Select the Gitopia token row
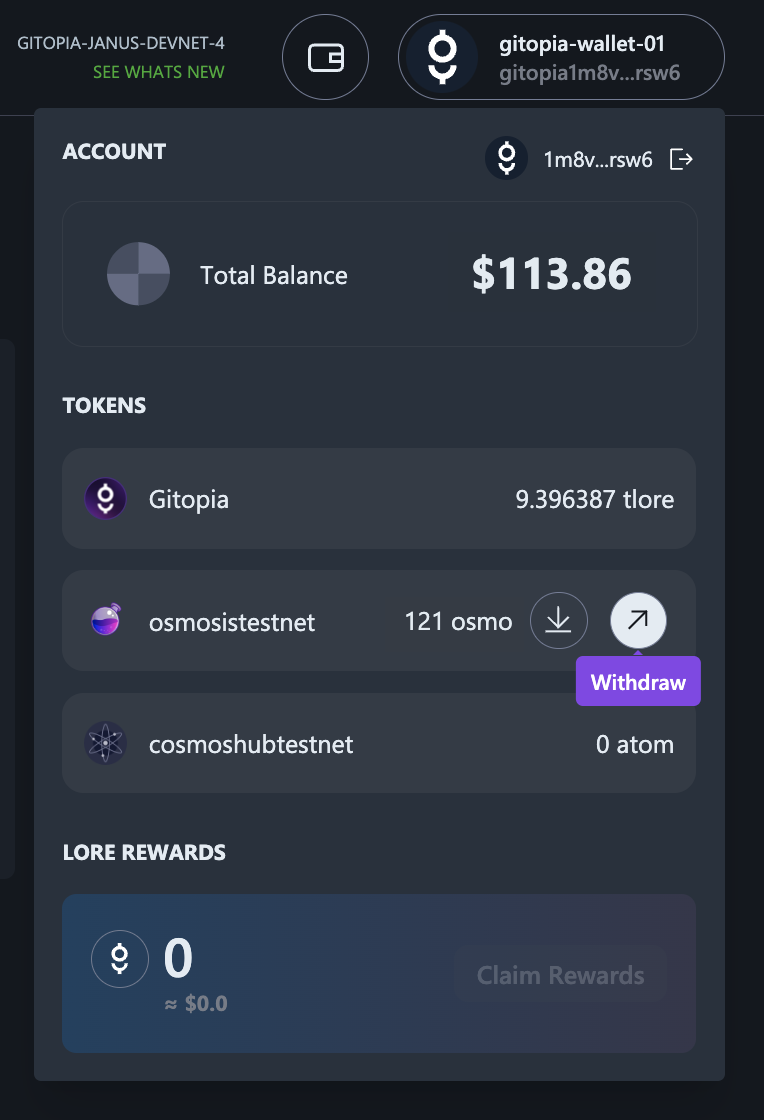Image resolution: width=764 pixels, height=1120 pixels. 378,498
